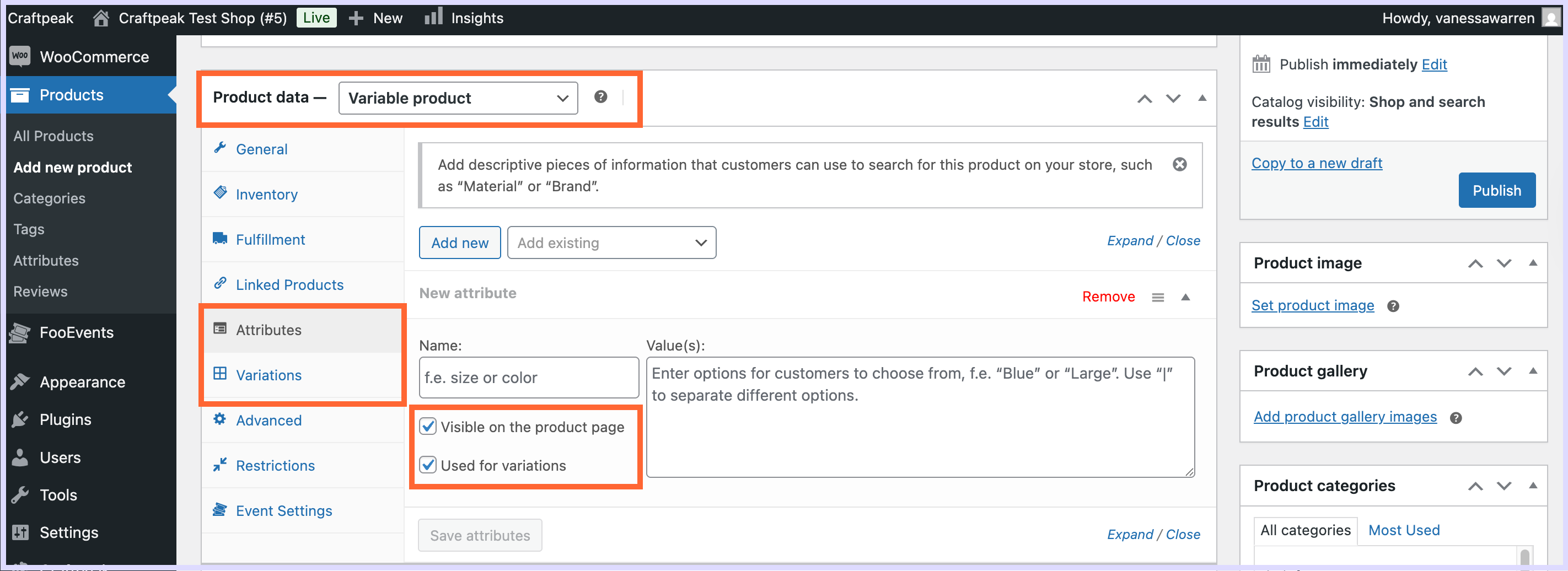Move Product categories panel up
The image size is (1568, 571).
click(x=1475, y=486)
